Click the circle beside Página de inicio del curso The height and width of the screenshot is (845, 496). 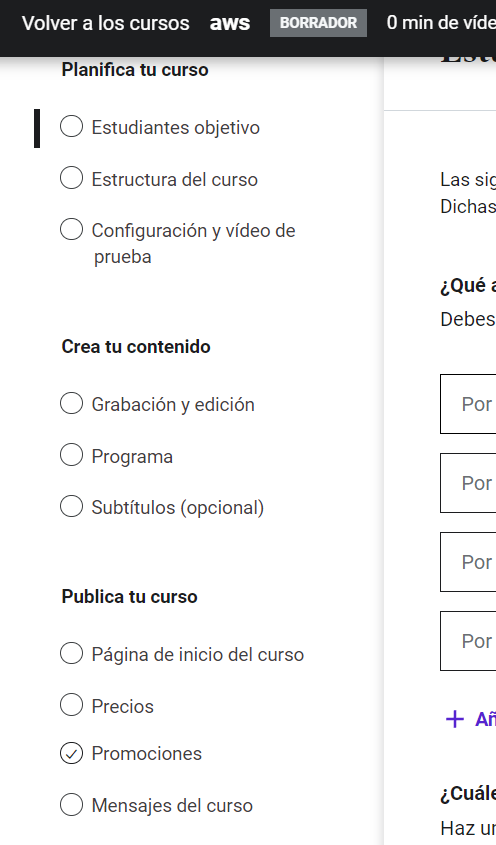[x=71, y=654]
